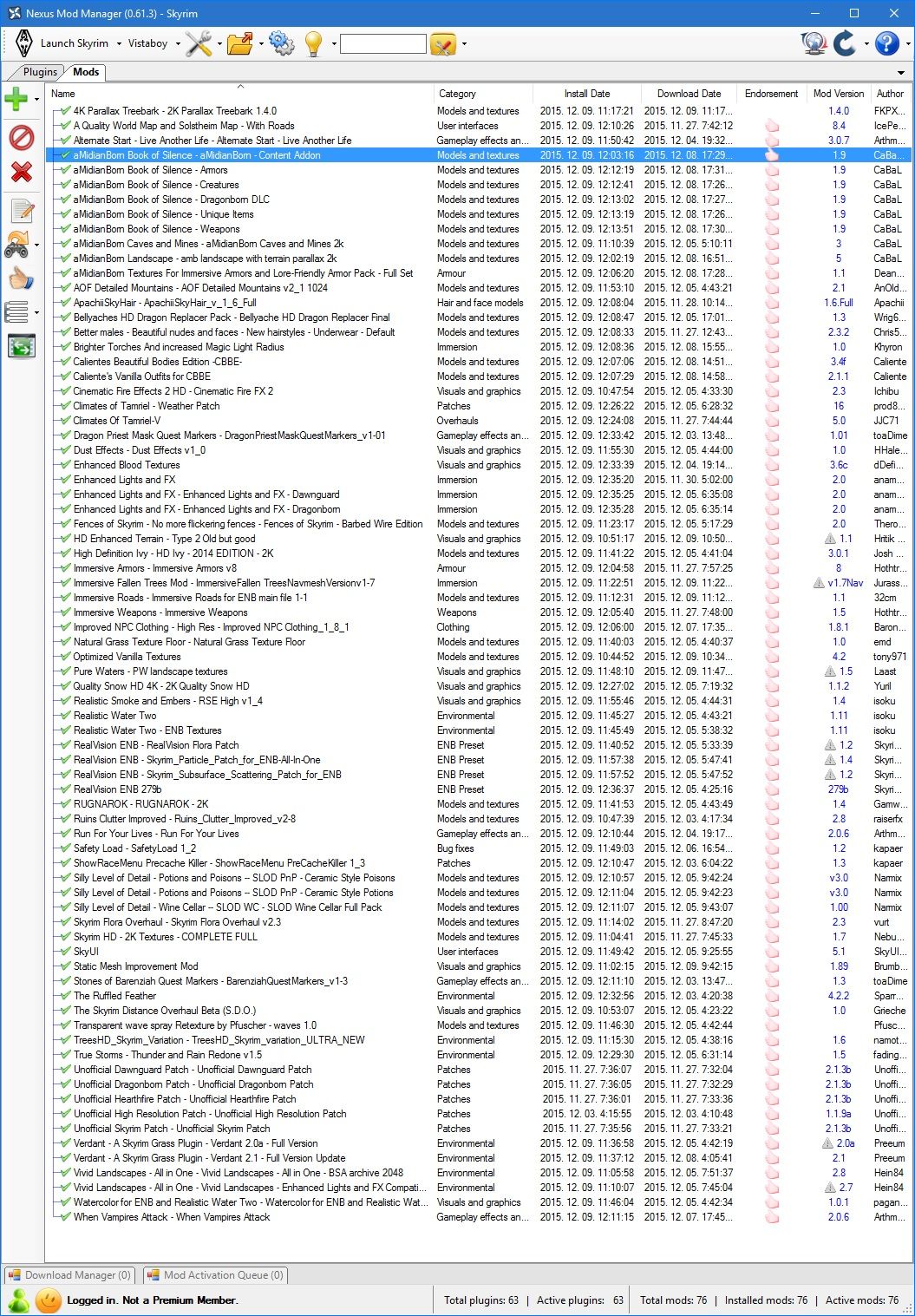This screenshot has width=915, height=1316.
Task: Click the red X Delete Mod icon
Action: pos(21,173)
